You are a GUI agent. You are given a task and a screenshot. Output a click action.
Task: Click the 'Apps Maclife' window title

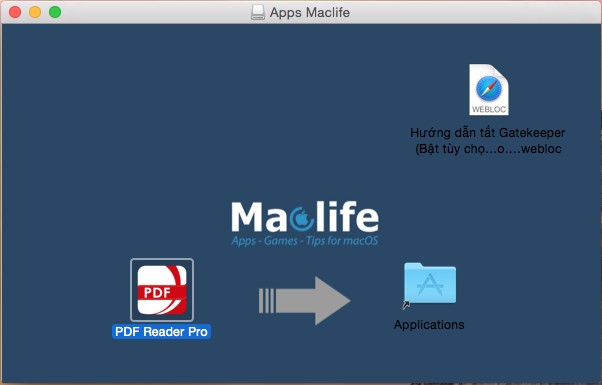(309, 12)
